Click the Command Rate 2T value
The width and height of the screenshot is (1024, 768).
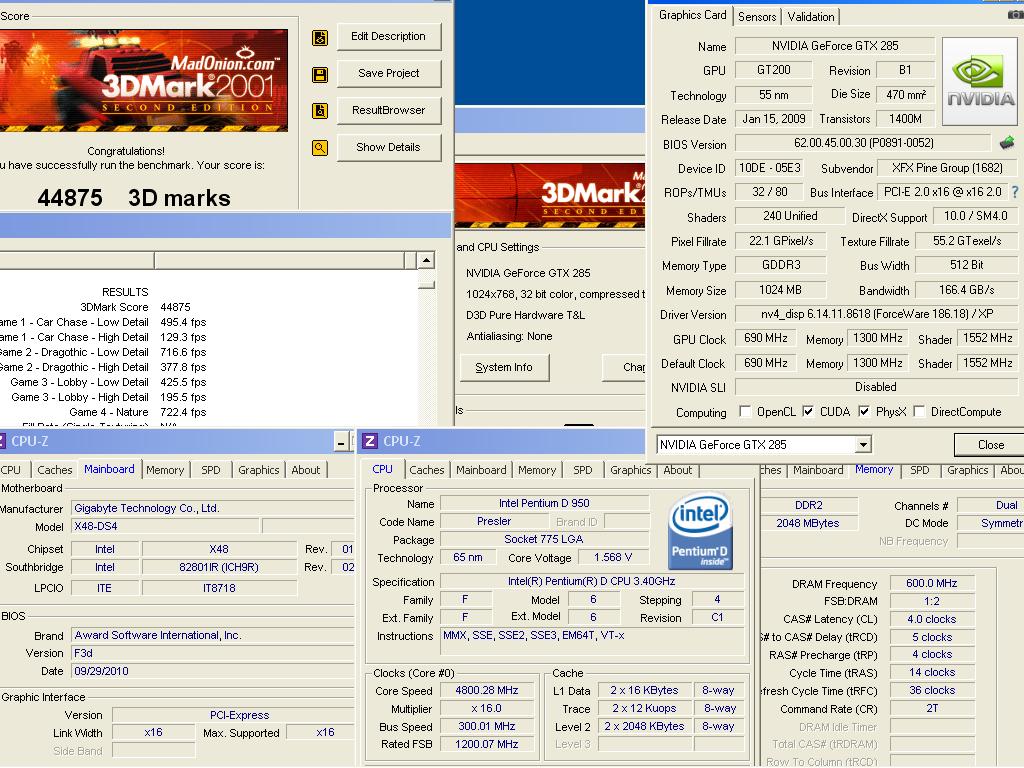(x=931, y=708)
